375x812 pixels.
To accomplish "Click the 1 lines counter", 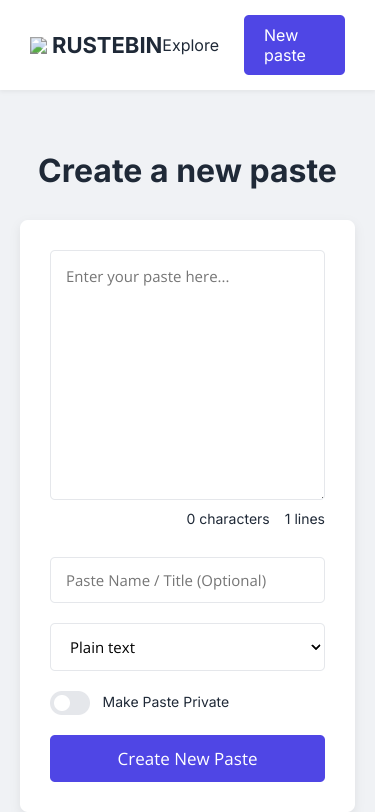I will [x=305, y=519].
